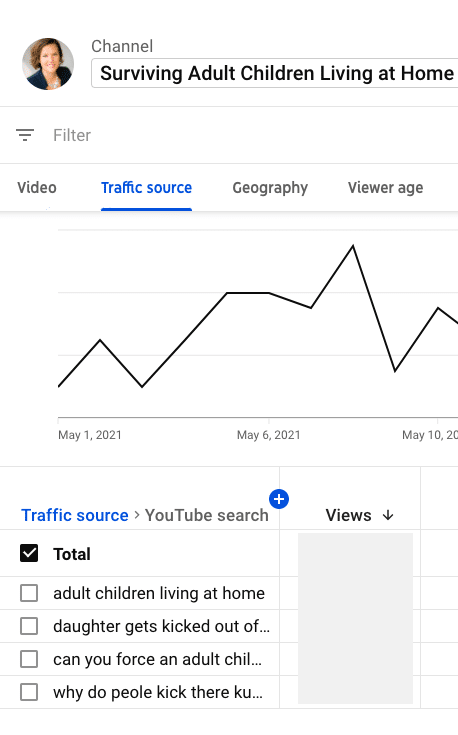Click the channel profile picture
This screenshot has height=735, width=458.
pyautogui.click(x=48, y=64)
